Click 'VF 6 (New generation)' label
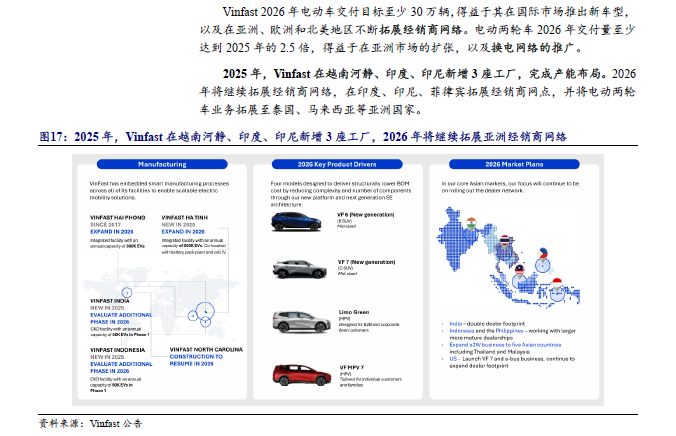Screen dimensions: 676x436 [x=366, y=215]
